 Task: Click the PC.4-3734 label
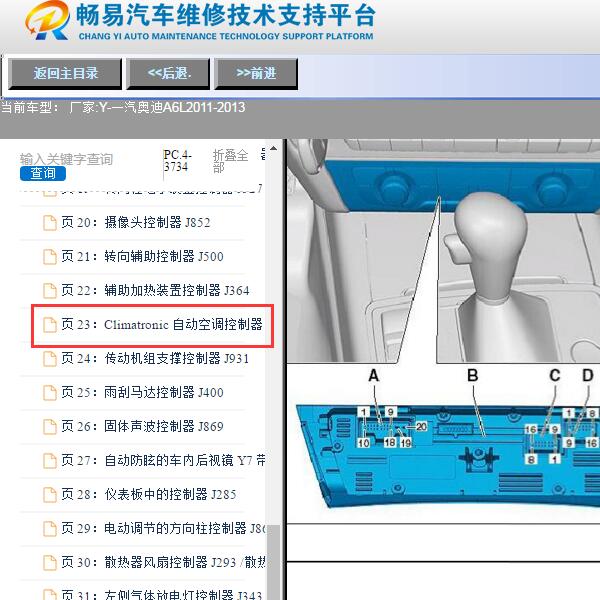point(178,161)
